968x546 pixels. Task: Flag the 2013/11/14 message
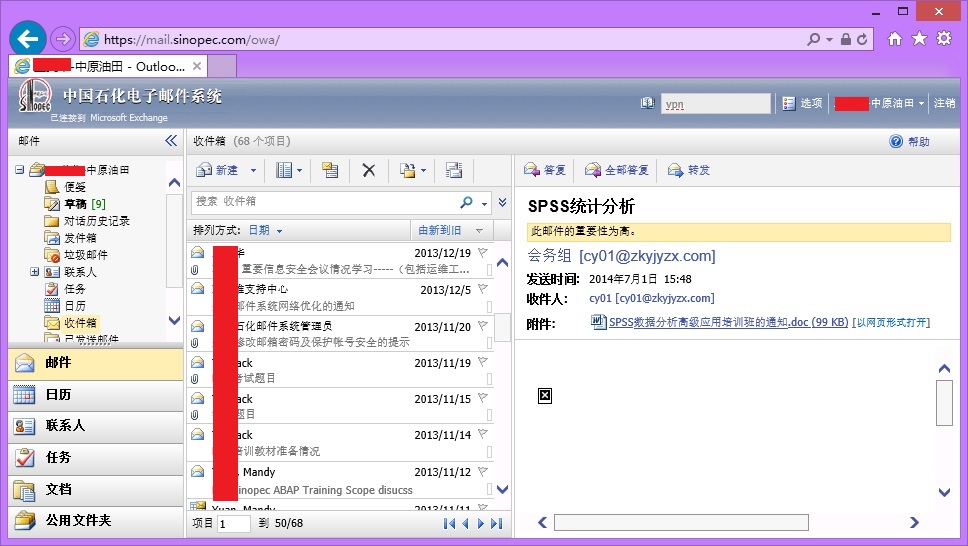point(483,434)
